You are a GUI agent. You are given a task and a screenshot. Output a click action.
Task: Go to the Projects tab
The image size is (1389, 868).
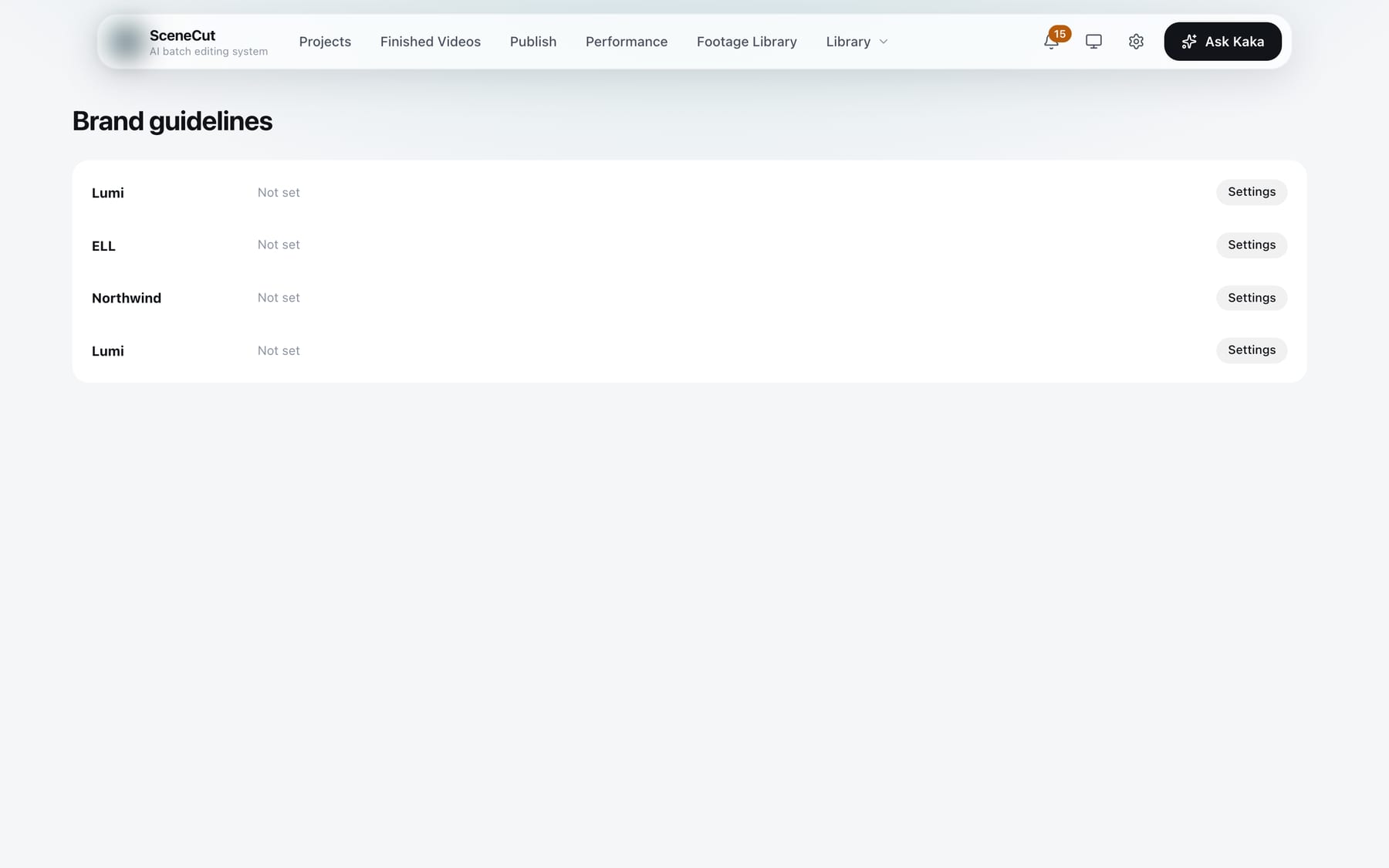point(325,42)
